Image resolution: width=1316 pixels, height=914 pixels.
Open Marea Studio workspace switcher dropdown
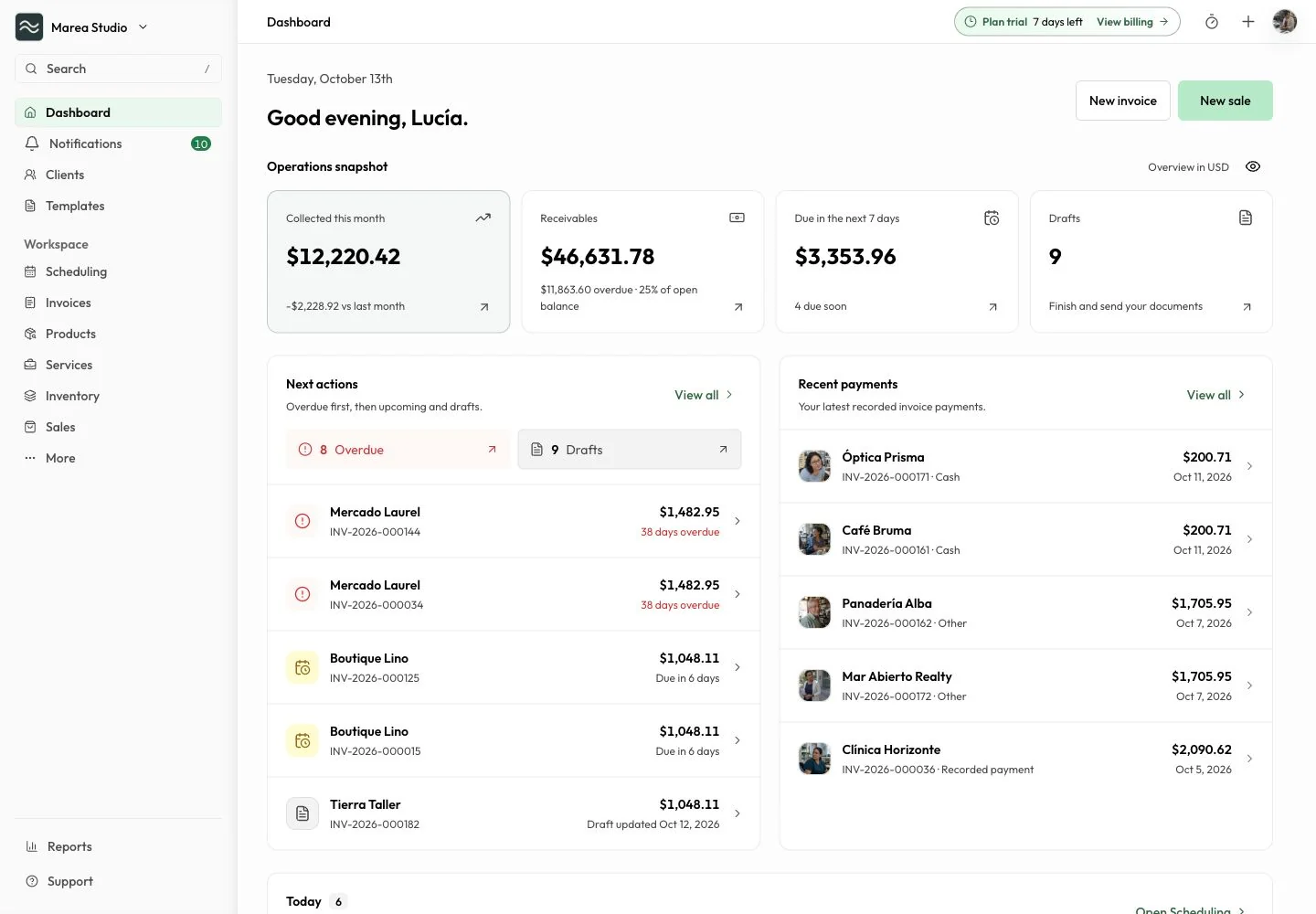tap(81, 27)
